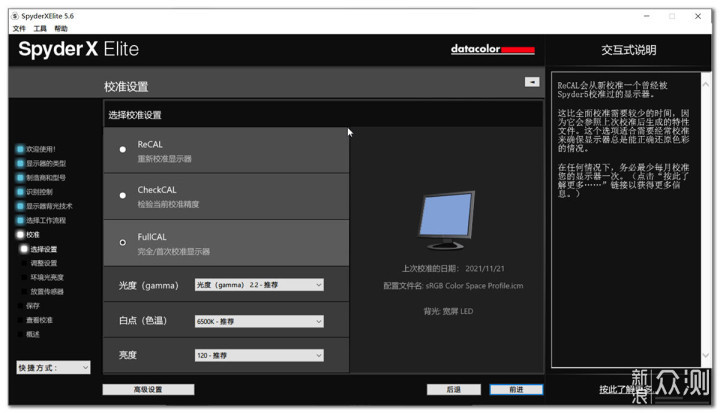Click the 上次校准的日期 2021/11/21 text
Viewport: 720px width, 414px height.
453,268
